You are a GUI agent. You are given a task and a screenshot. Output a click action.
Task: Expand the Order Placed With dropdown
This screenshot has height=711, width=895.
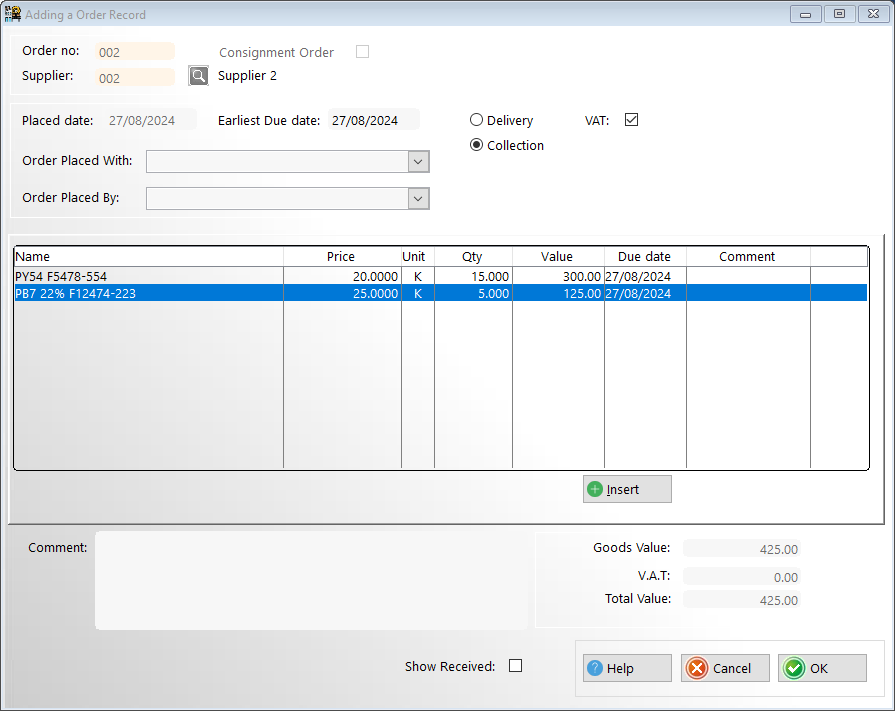(418, 162)
